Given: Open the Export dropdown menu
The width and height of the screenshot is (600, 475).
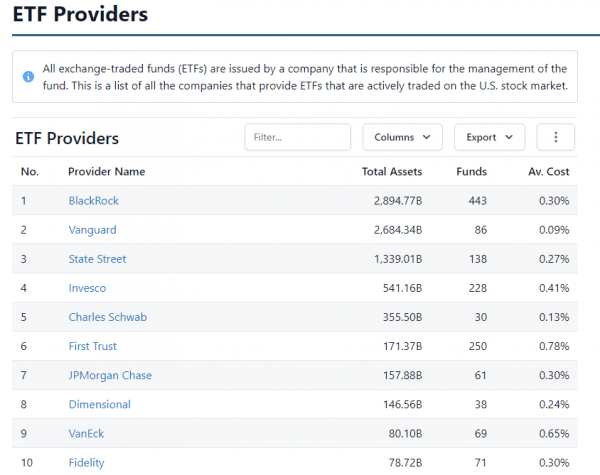Looking at the screenshot, I should (x=489, y=137).
